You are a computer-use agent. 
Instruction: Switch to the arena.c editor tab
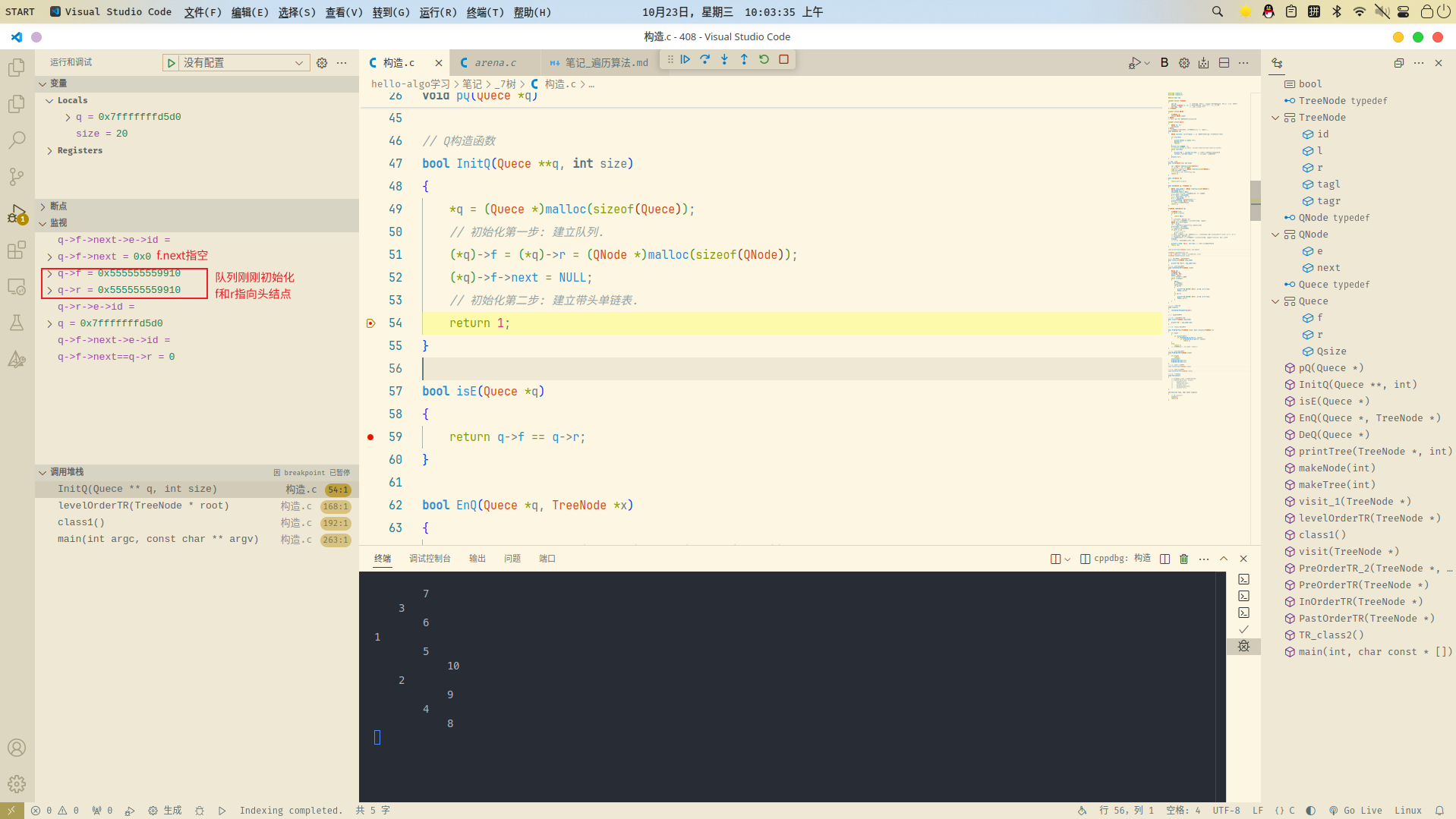[494, 63]
